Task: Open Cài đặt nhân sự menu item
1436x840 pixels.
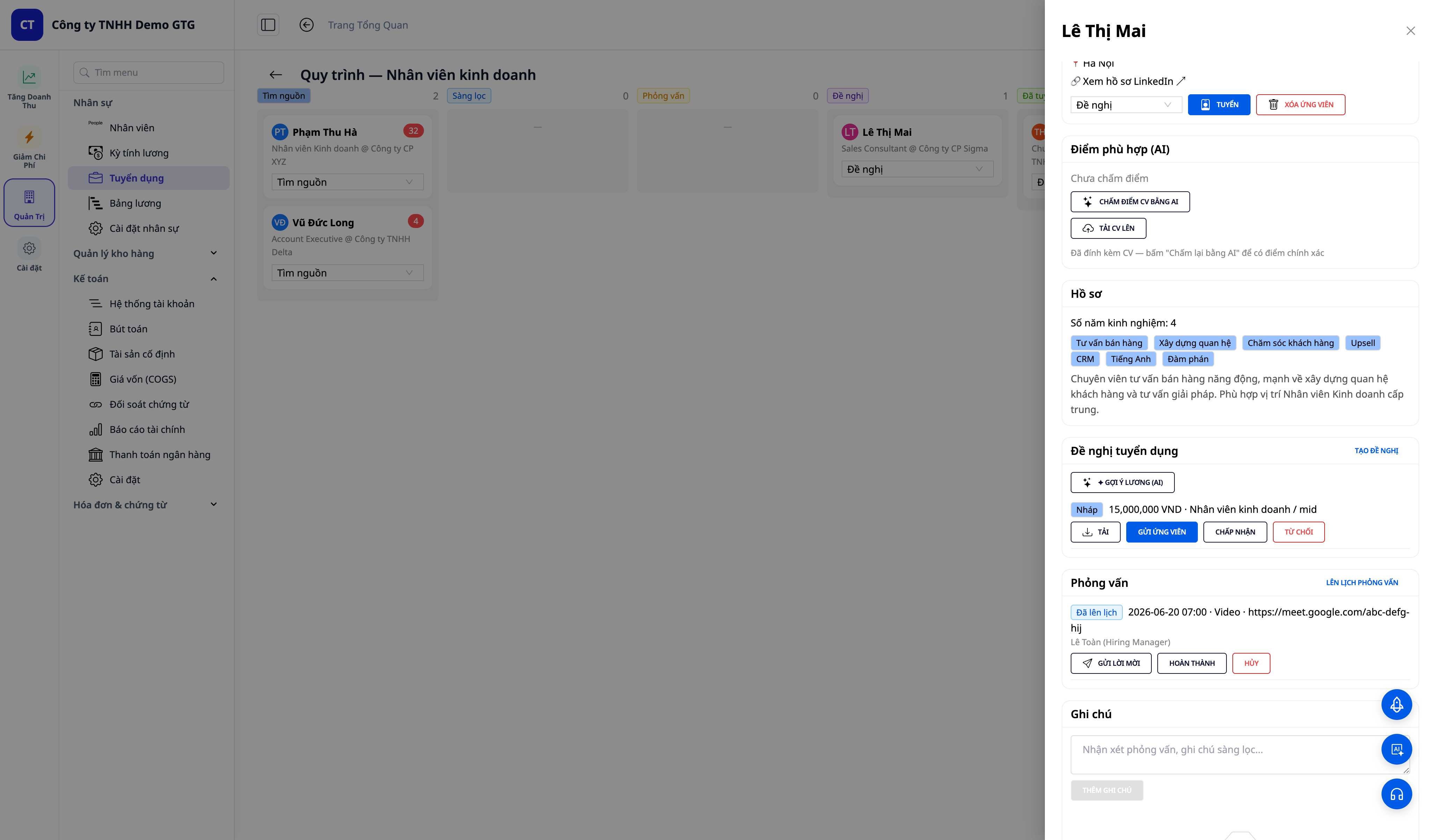Action: [149, 228]
